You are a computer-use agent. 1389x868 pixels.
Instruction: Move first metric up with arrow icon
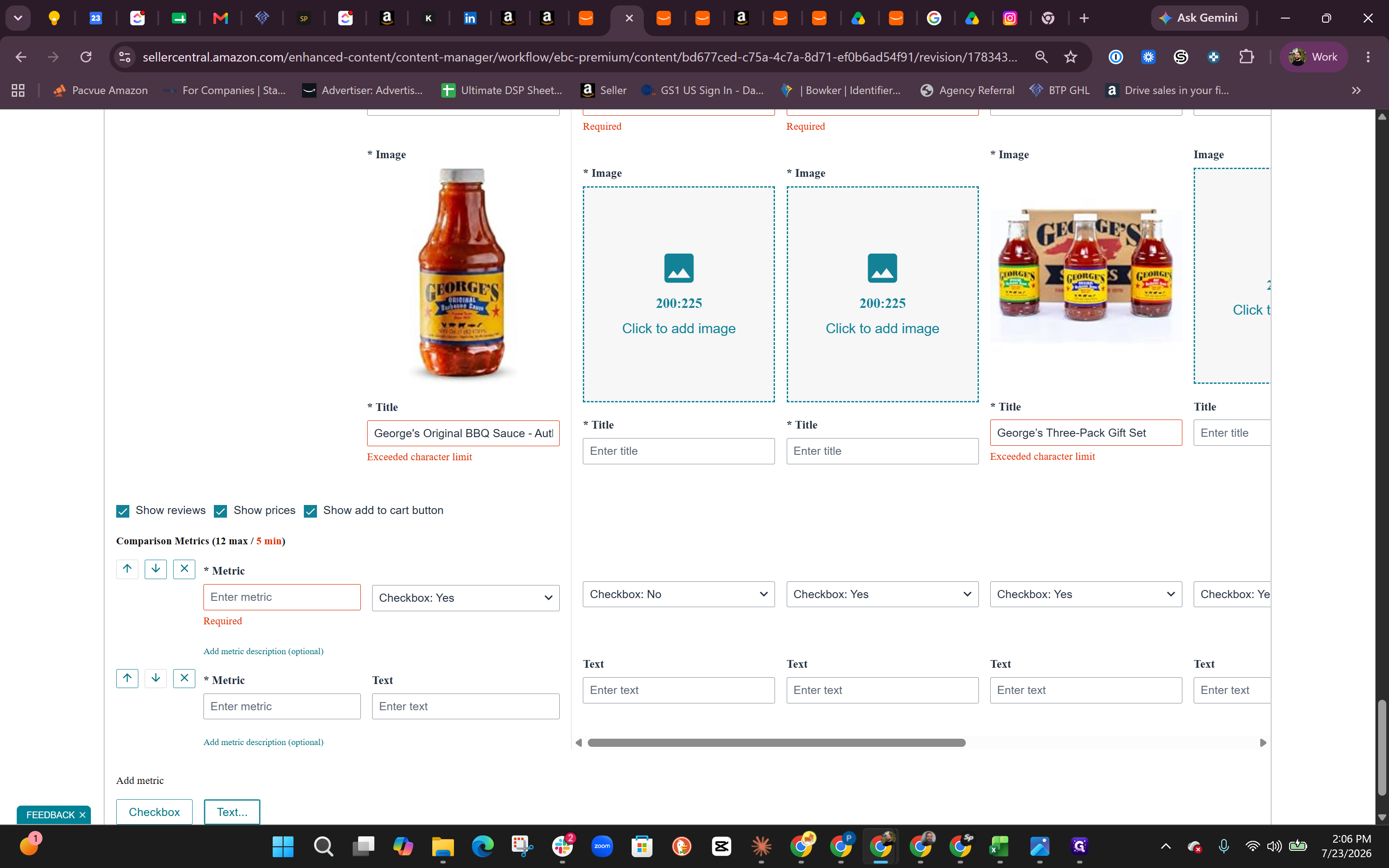point(127,569)
